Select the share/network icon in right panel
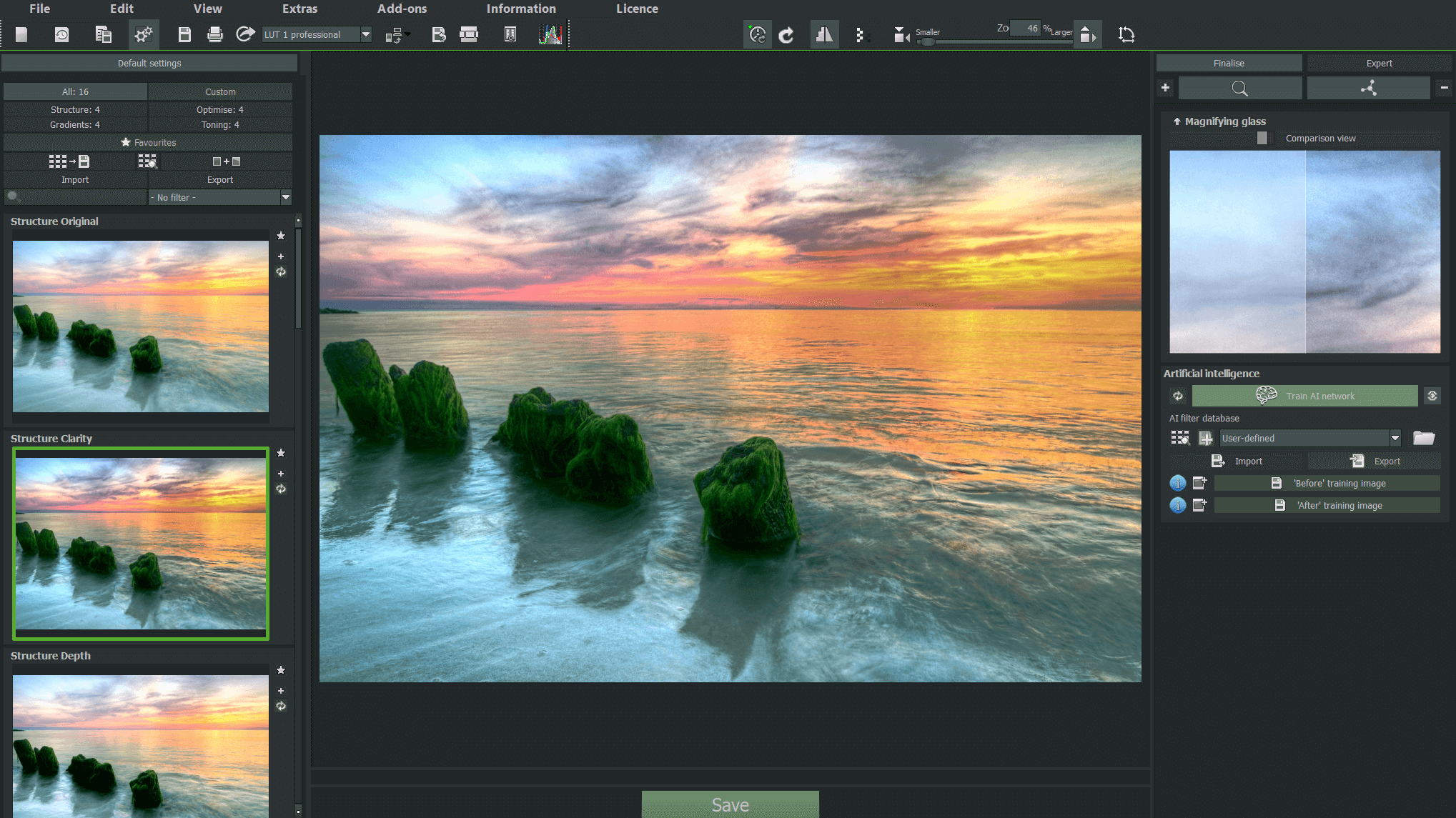Viewport: 1456px width, 818px height. coord(1368,88)
